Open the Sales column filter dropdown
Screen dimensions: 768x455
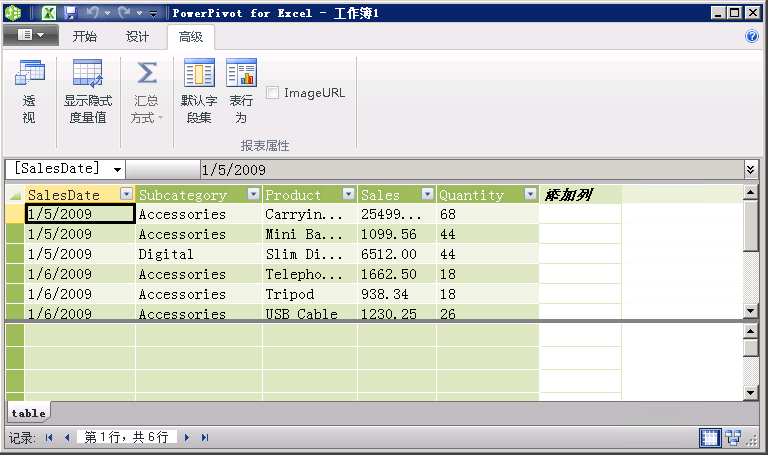(428, 194)
